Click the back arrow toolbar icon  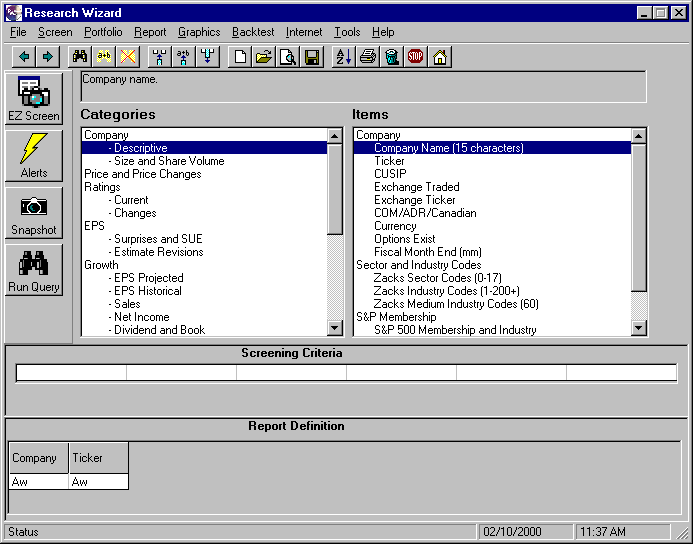click(x=24, y=57)
